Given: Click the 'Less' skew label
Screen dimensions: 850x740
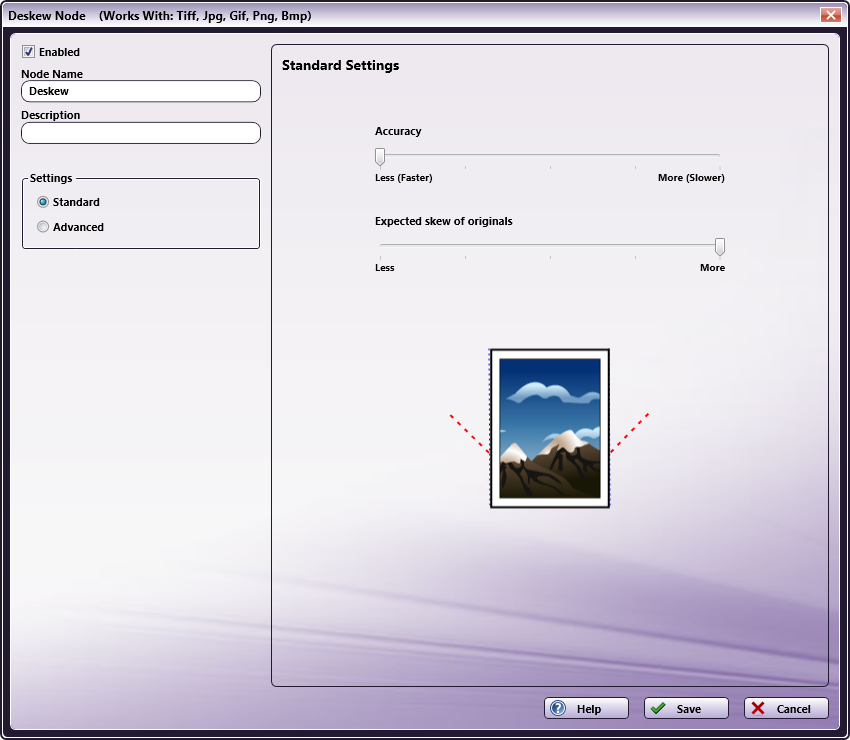Looking at the screenshot, I should tap(384, 268).
